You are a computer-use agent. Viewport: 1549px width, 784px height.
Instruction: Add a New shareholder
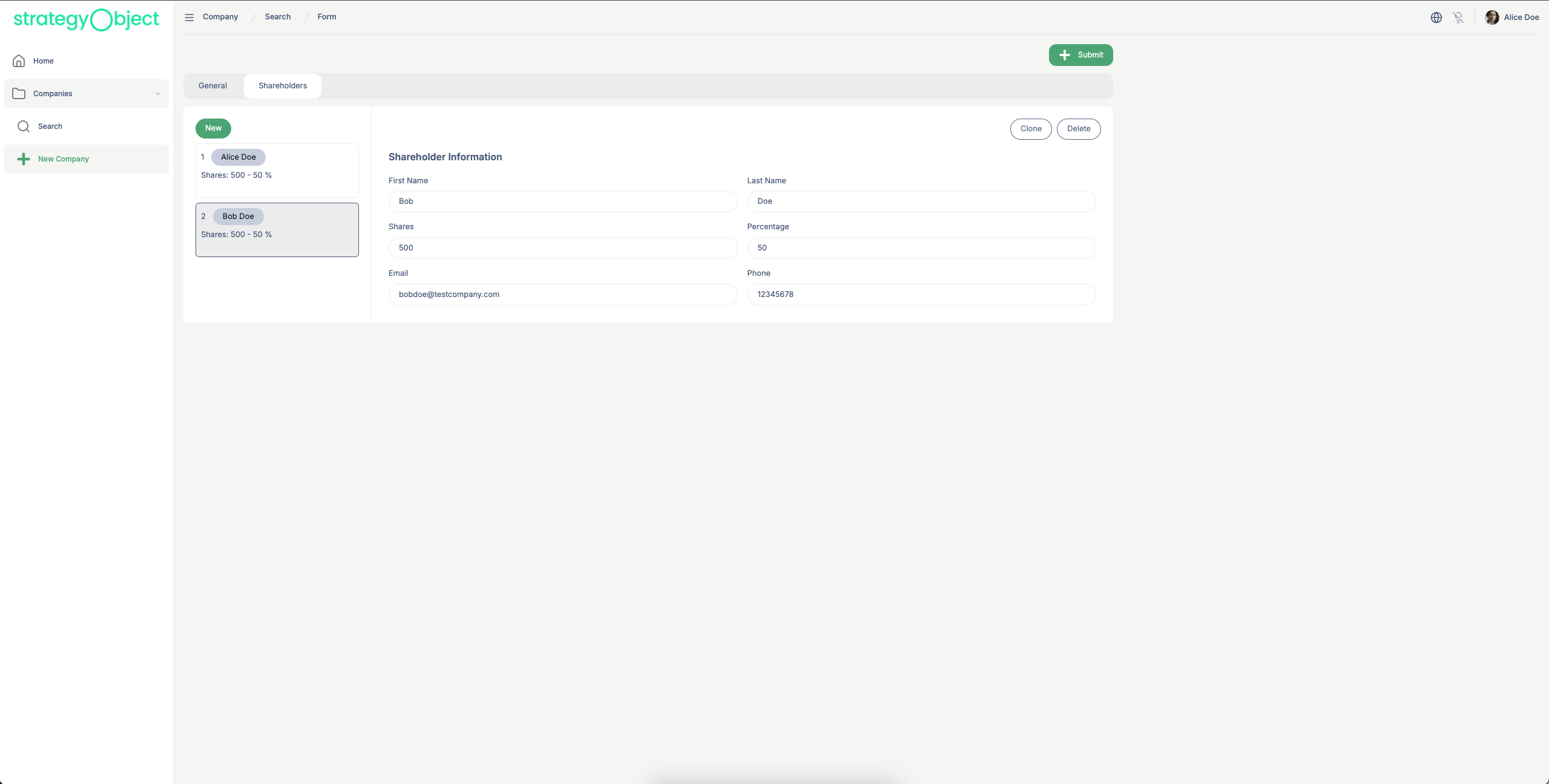click(213, 128)
